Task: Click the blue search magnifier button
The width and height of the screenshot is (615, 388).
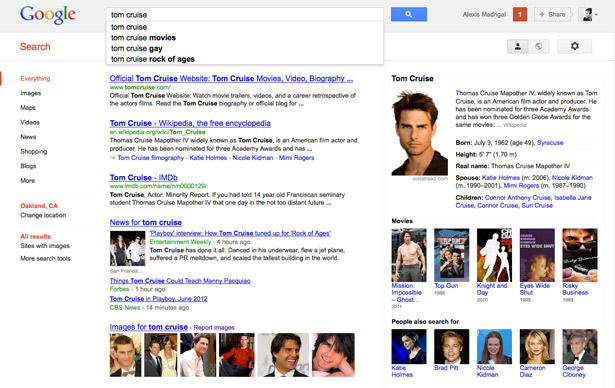Action: pos(409,15)
